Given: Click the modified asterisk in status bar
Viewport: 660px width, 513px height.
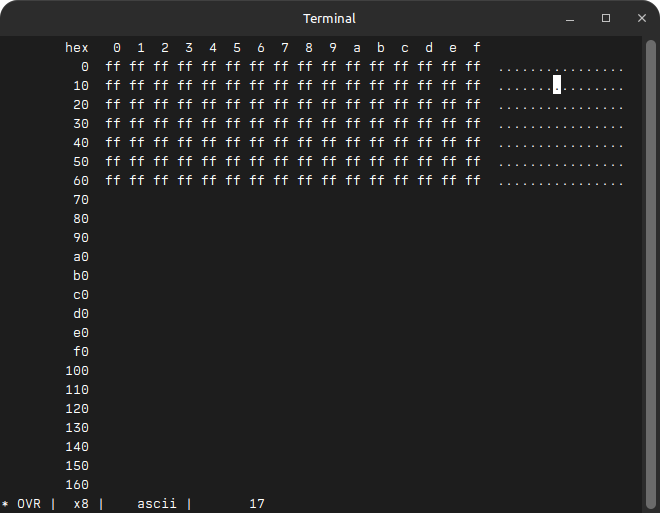Looking at the screenshot, I should 5,504.
